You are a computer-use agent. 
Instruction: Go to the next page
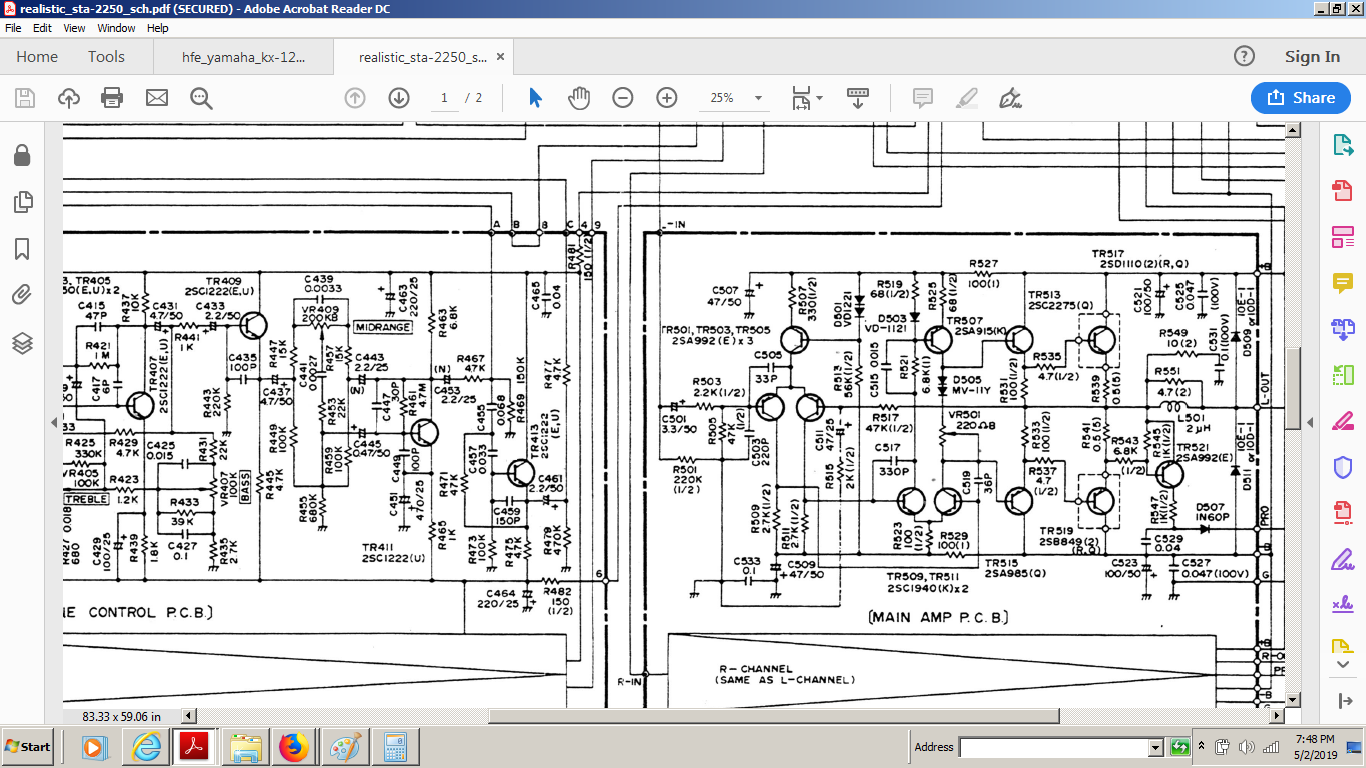[399, 98]
